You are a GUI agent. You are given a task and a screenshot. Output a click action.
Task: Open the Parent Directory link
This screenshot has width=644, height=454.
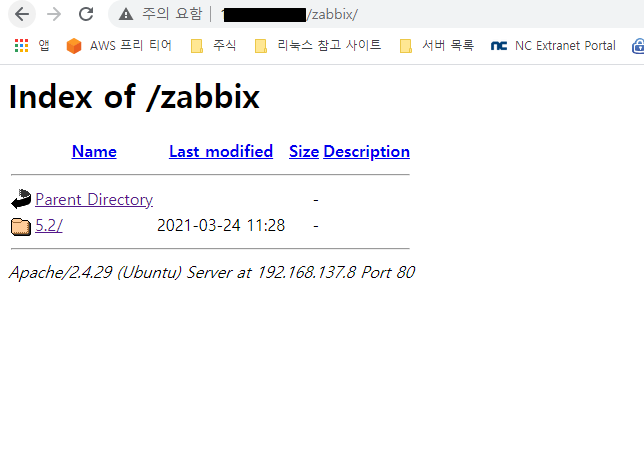pos(94,200)
